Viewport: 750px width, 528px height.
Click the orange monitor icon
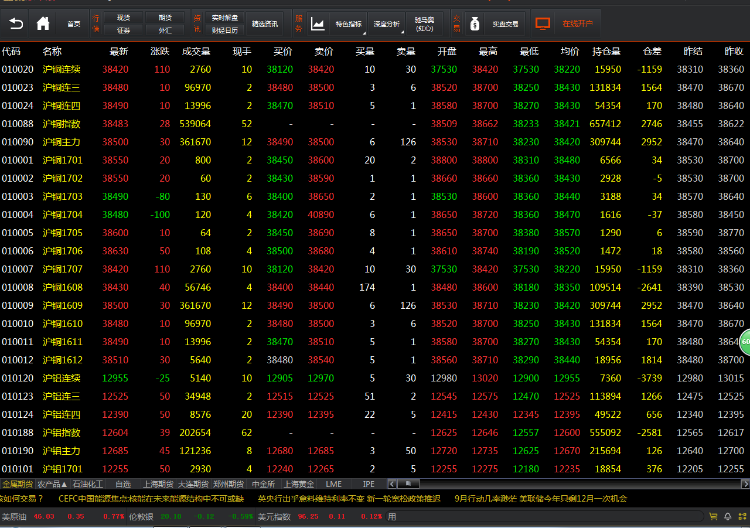(542, 23)
